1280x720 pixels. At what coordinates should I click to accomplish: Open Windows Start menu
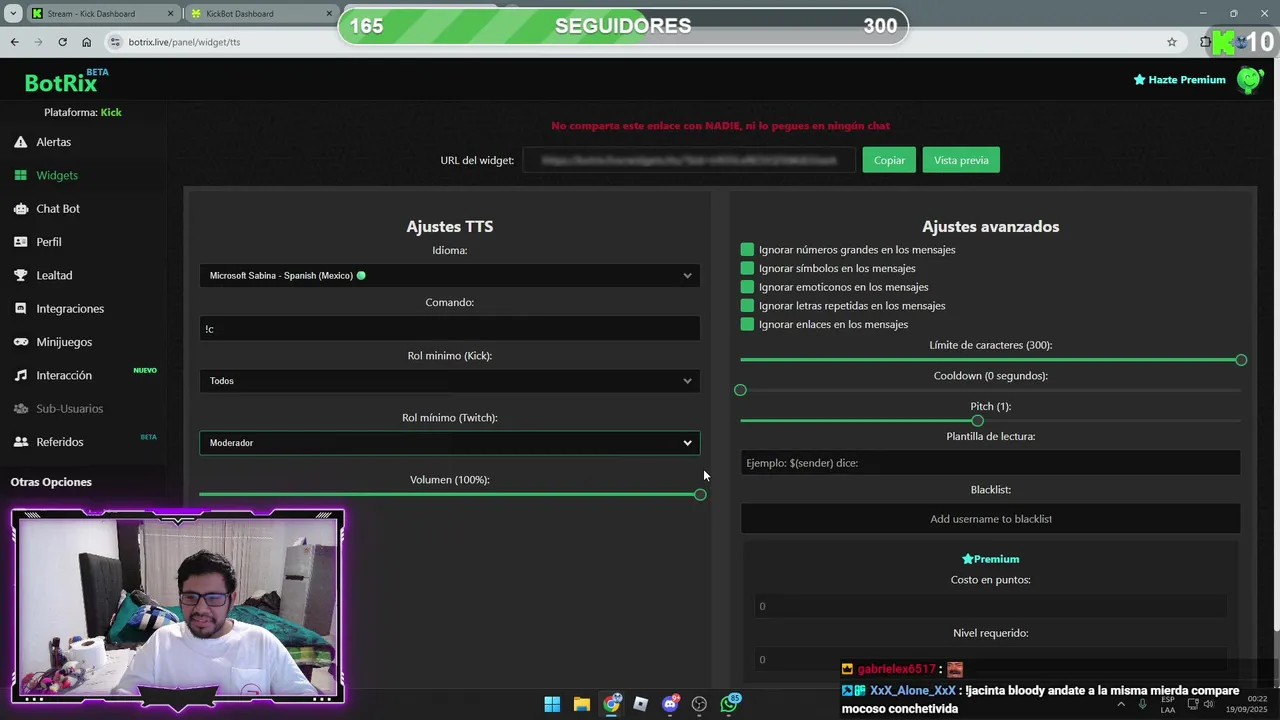(x=552, y=704)
